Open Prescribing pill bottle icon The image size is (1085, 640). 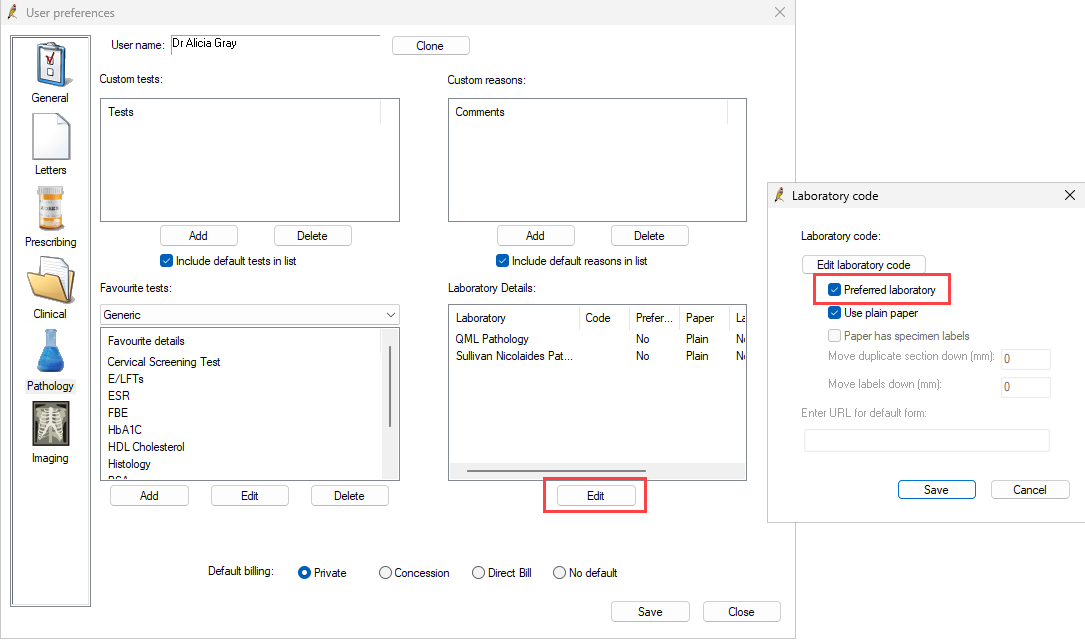[50, 210]
